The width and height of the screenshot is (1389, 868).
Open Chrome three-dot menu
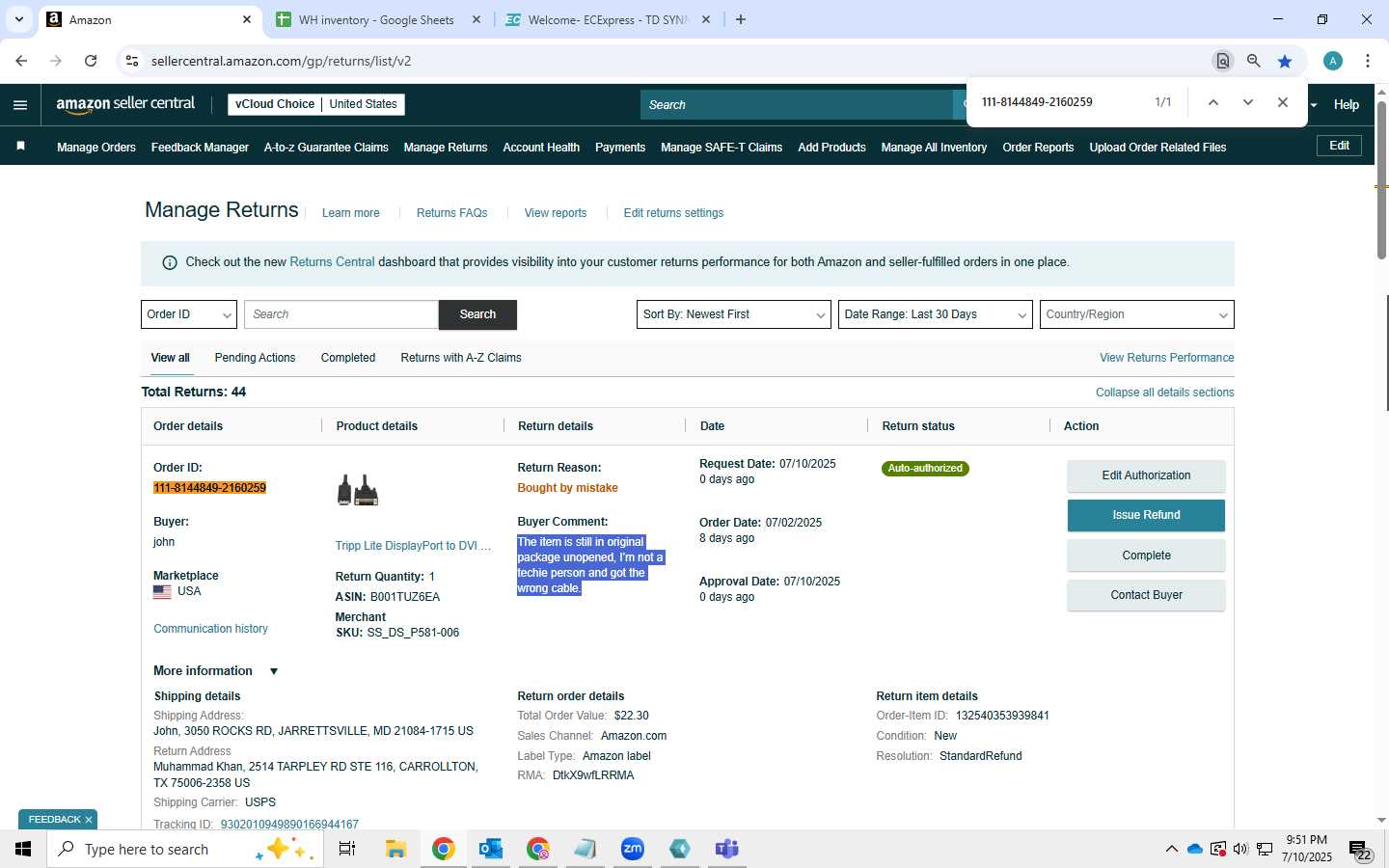(1368, 61)
